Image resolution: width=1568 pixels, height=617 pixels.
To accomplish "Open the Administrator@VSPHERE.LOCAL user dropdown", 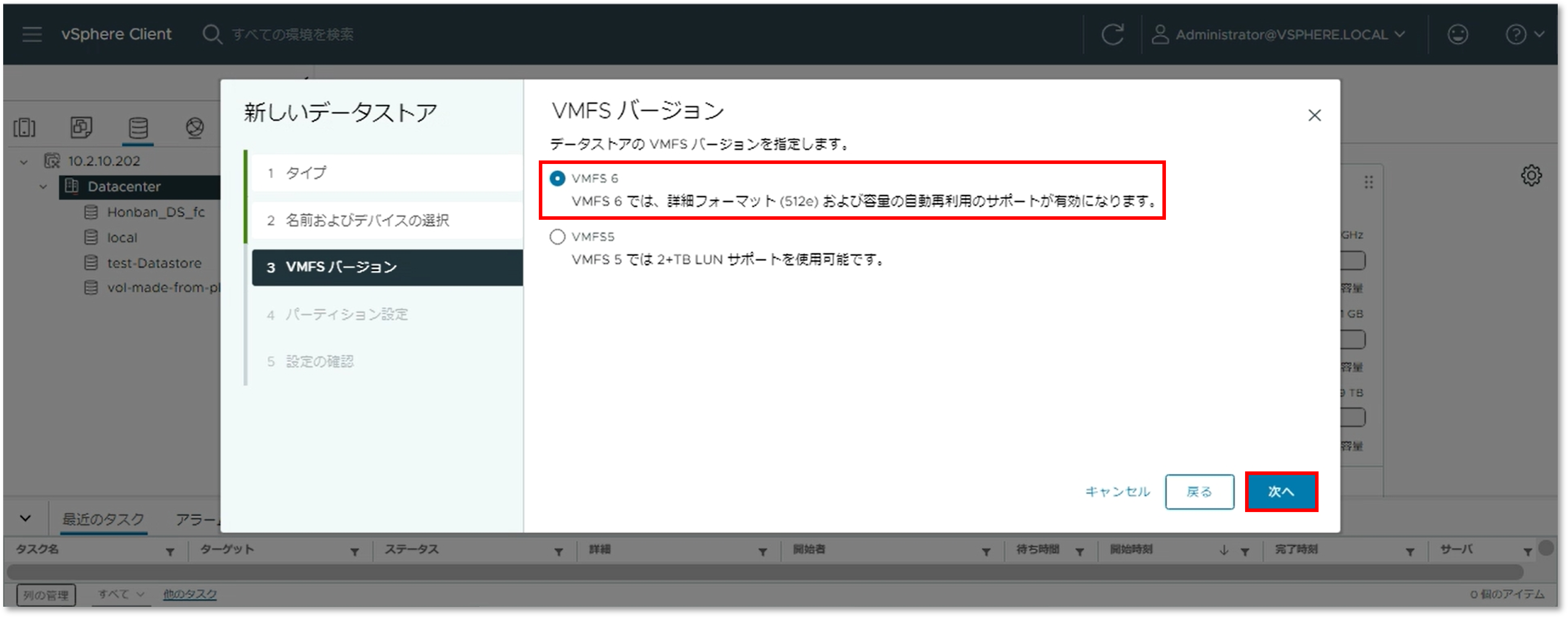I will (x=1290, y=35).
